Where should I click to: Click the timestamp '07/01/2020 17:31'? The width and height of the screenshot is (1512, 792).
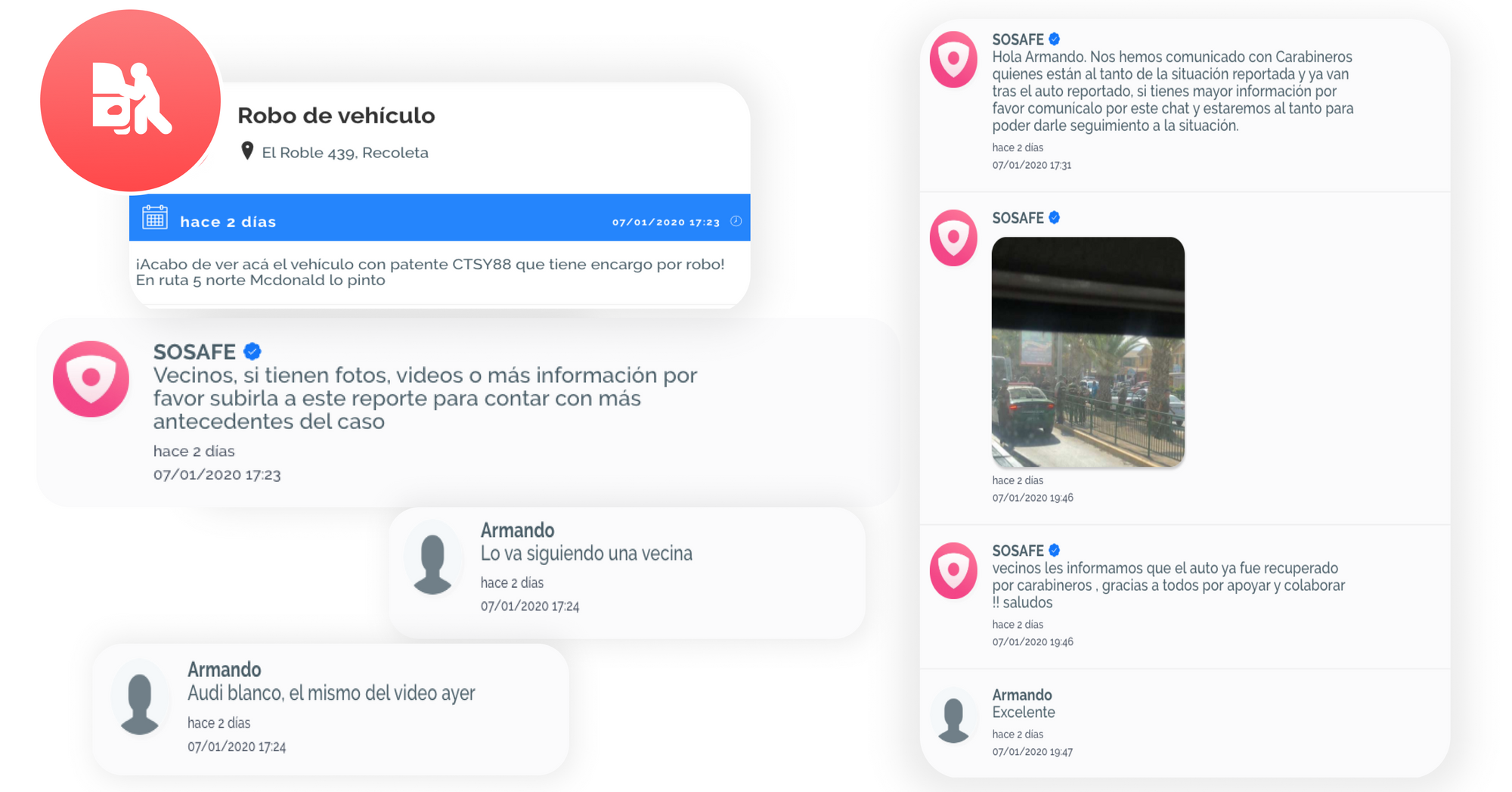(1031, 165)
